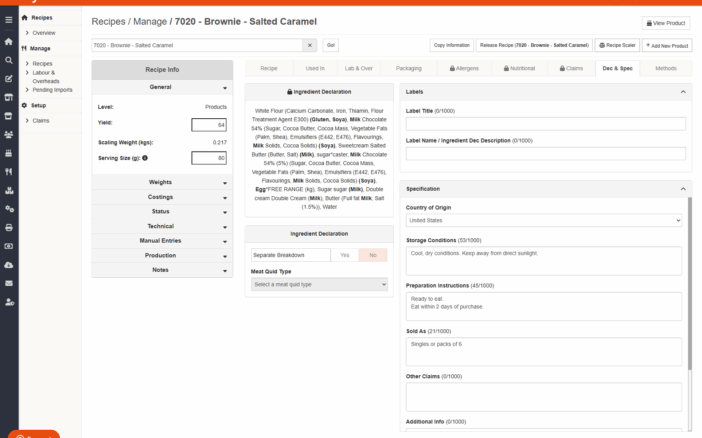Screen dimensions: 702x438
Task: Expand the Weights section
Action: click(x=162, y=182)
